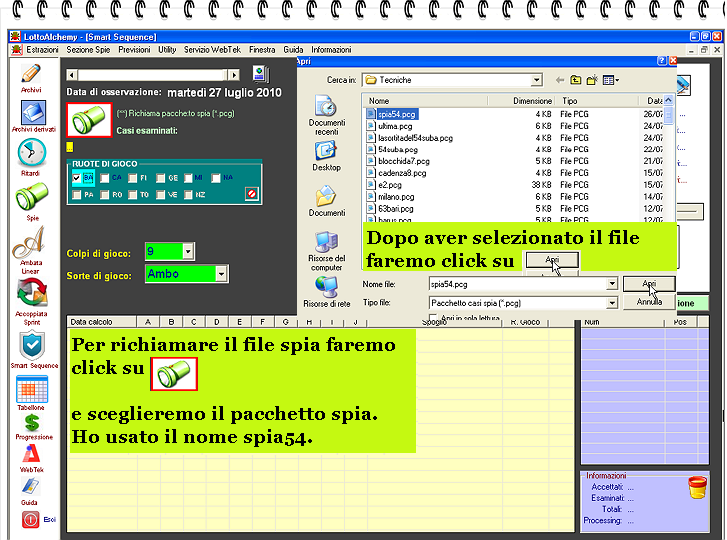The image size is (727, 540).
Task: Click left arrow of date scrollbar
Action: 72,75
